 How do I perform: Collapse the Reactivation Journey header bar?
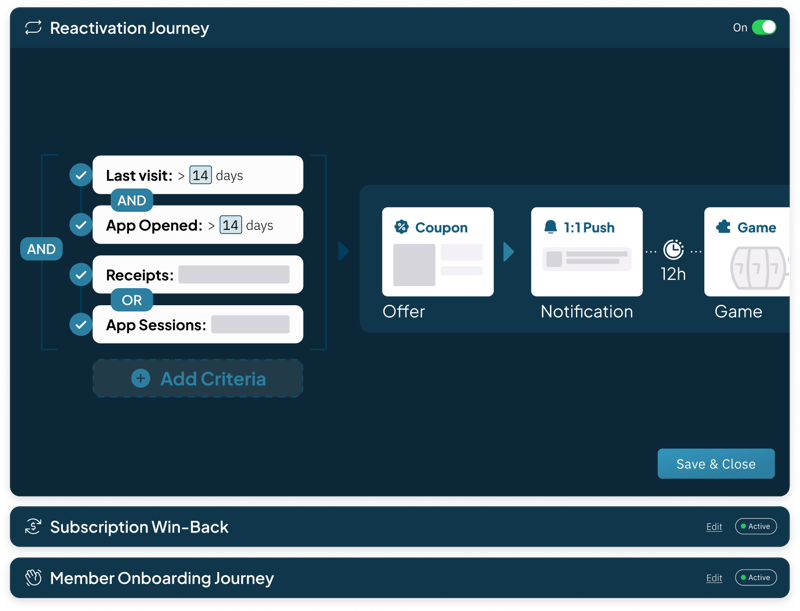tap(400, 28)
